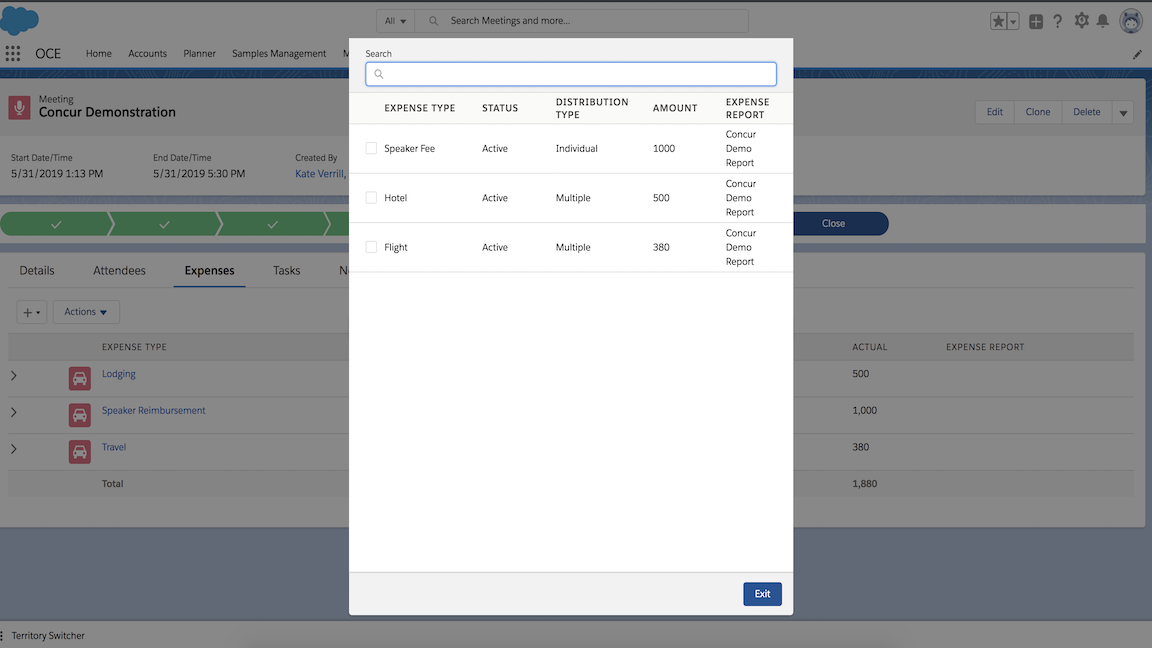Open the Actions dropdown menu
This screenshot has width=1152, height=648.
pyautogui.click(x=86, y=312)
